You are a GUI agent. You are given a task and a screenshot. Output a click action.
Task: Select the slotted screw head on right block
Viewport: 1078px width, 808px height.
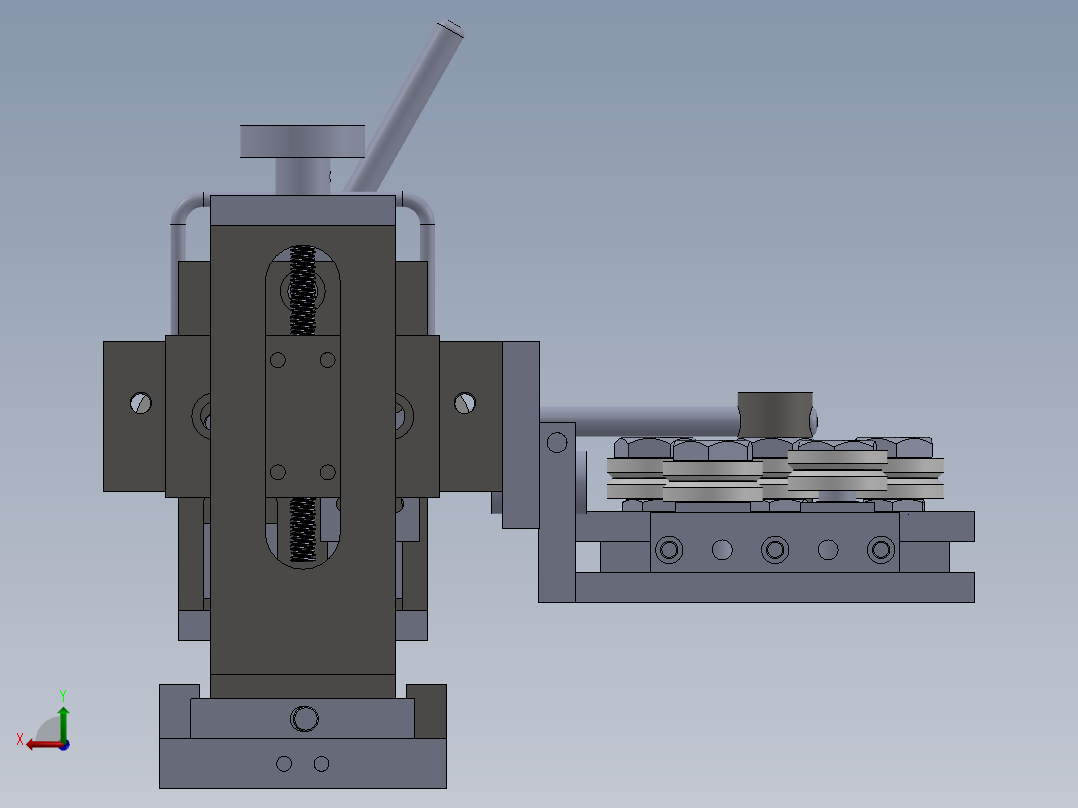coord(465,403)
